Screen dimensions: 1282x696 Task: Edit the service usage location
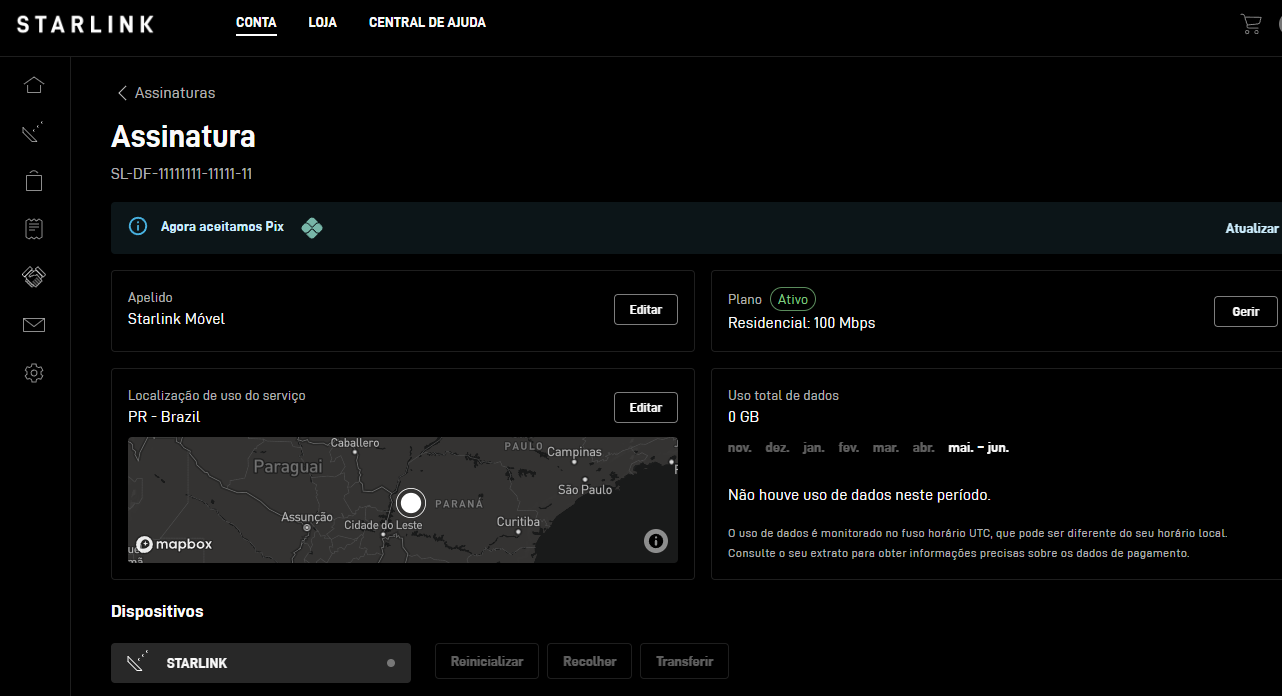tap(646, 408)
